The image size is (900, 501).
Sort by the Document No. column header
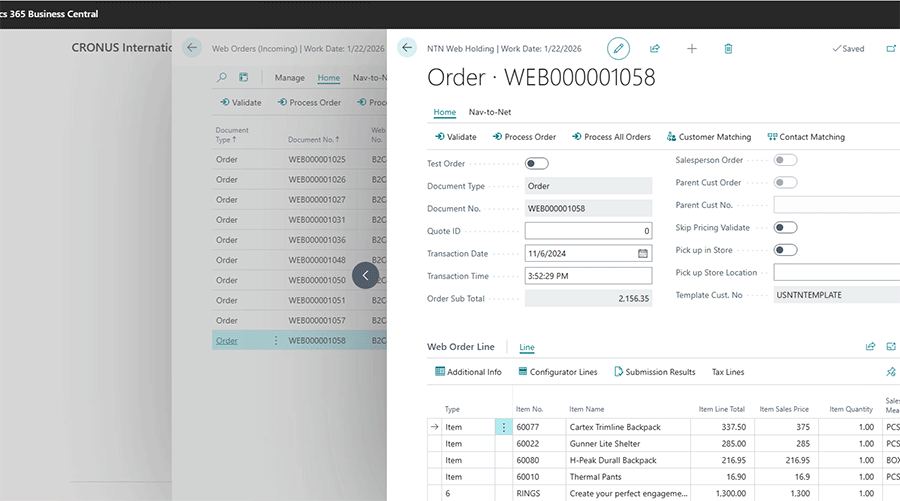point(313,139)
